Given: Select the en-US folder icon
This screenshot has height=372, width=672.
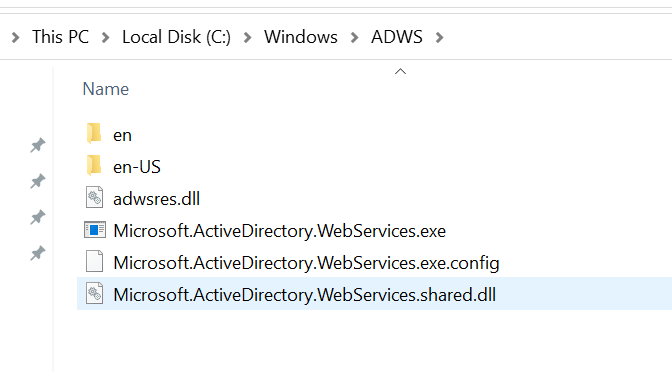Looking at the screenshot, I should coord(94,165).
